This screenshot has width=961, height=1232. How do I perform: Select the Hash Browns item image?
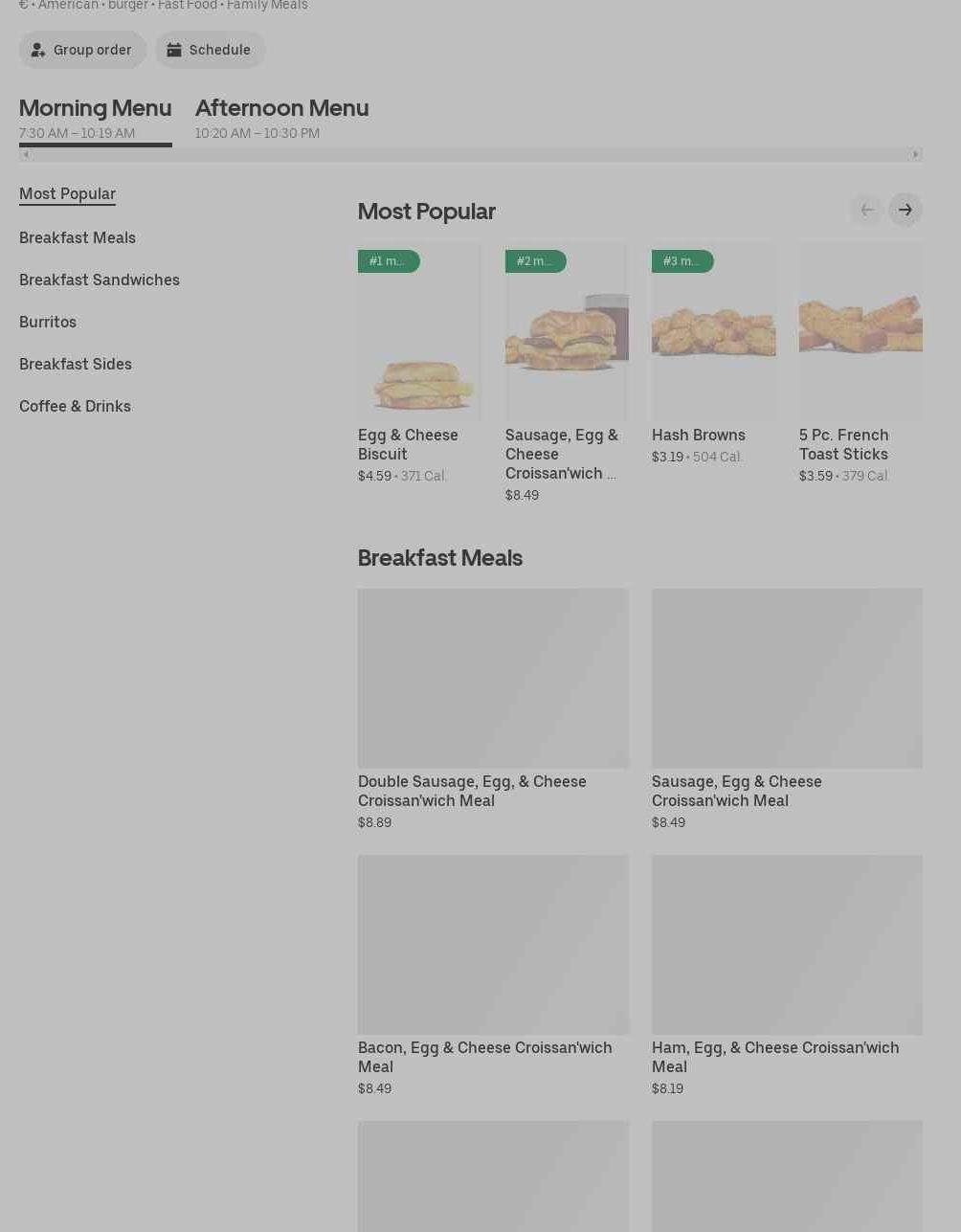(x=713, y=330)
